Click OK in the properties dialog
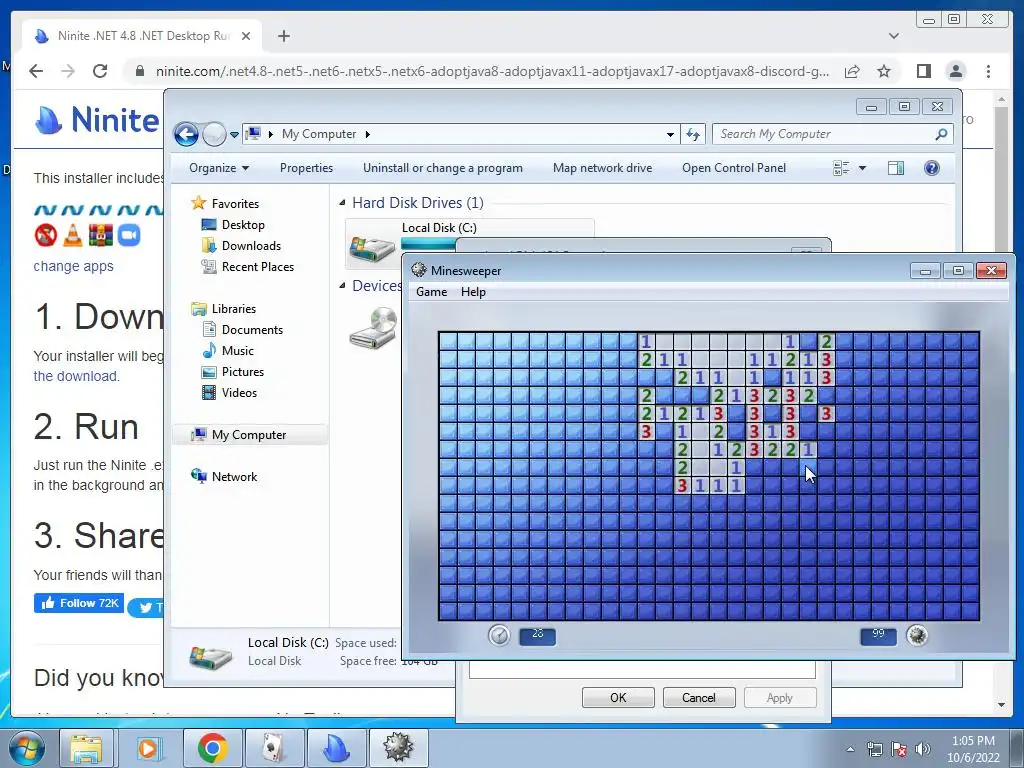Image resolution: width=1024 pixels, height=768 pixels. [618, 697]
